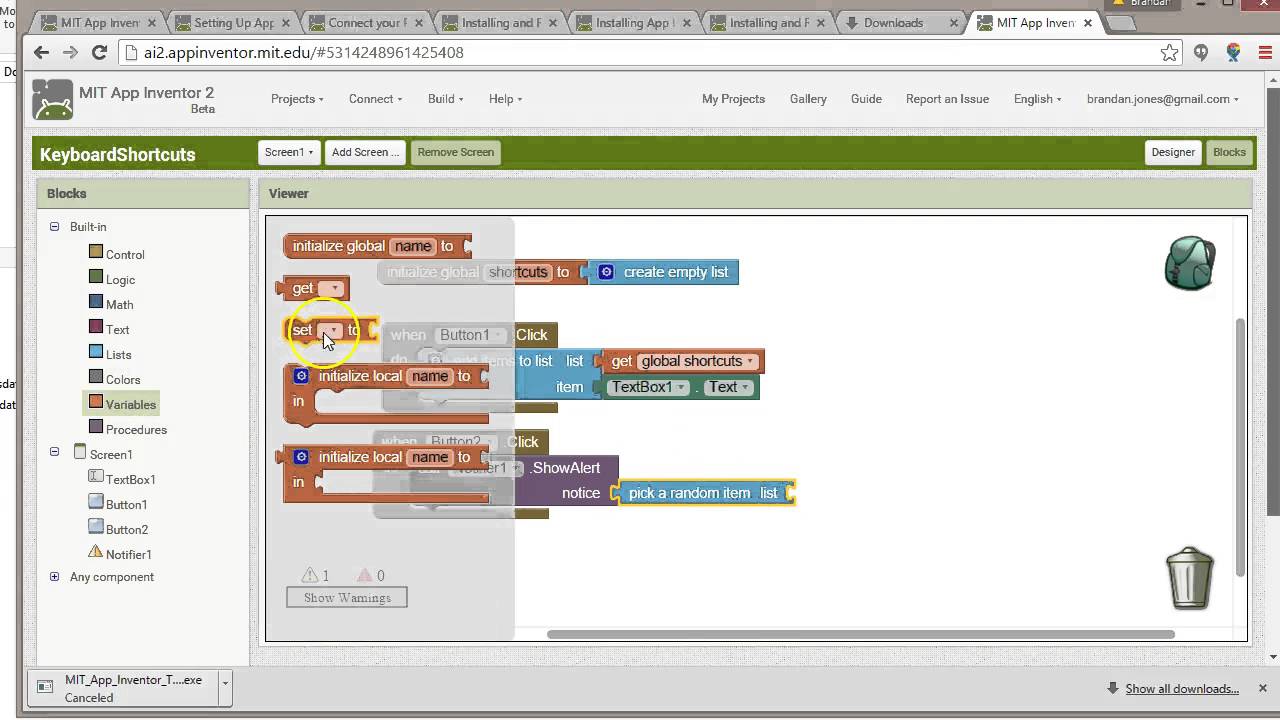Open the Connect menu
The width and height of the screenshot is (1280, 720).
click(x=375, y=99)
